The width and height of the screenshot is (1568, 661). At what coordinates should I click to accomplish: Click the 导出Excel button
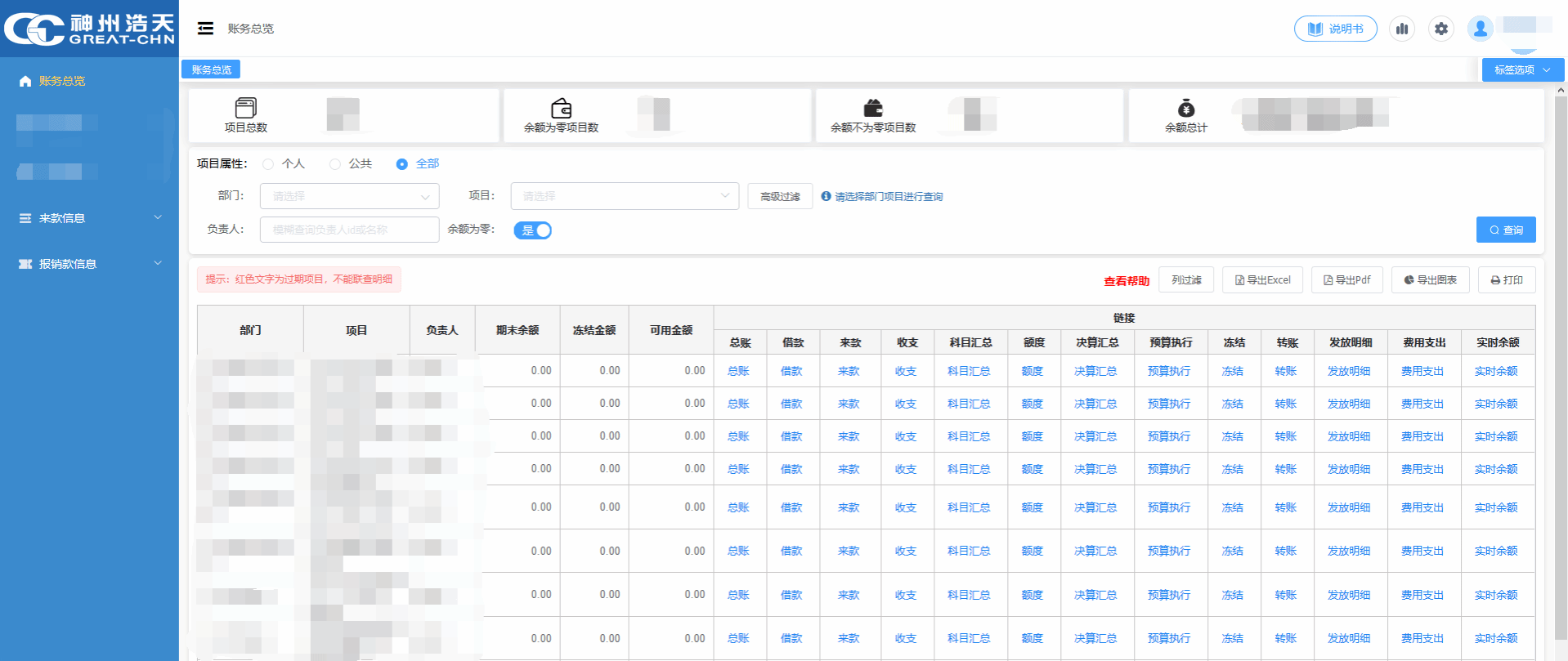coord(1262,279)
